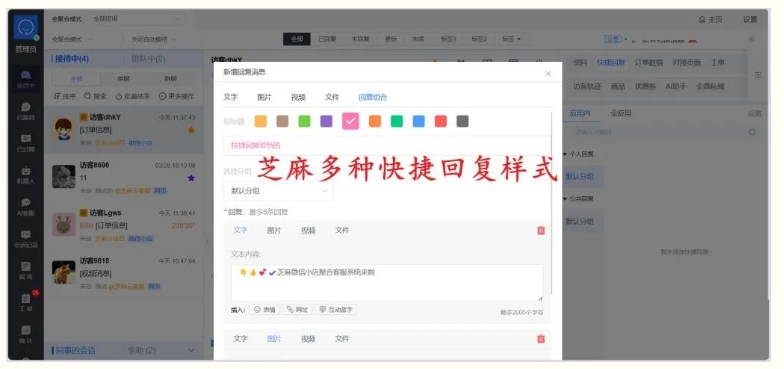784x369 pixels.
Task: Switch to the 排队中(0) tab
Action: click(x=148, y=59)
